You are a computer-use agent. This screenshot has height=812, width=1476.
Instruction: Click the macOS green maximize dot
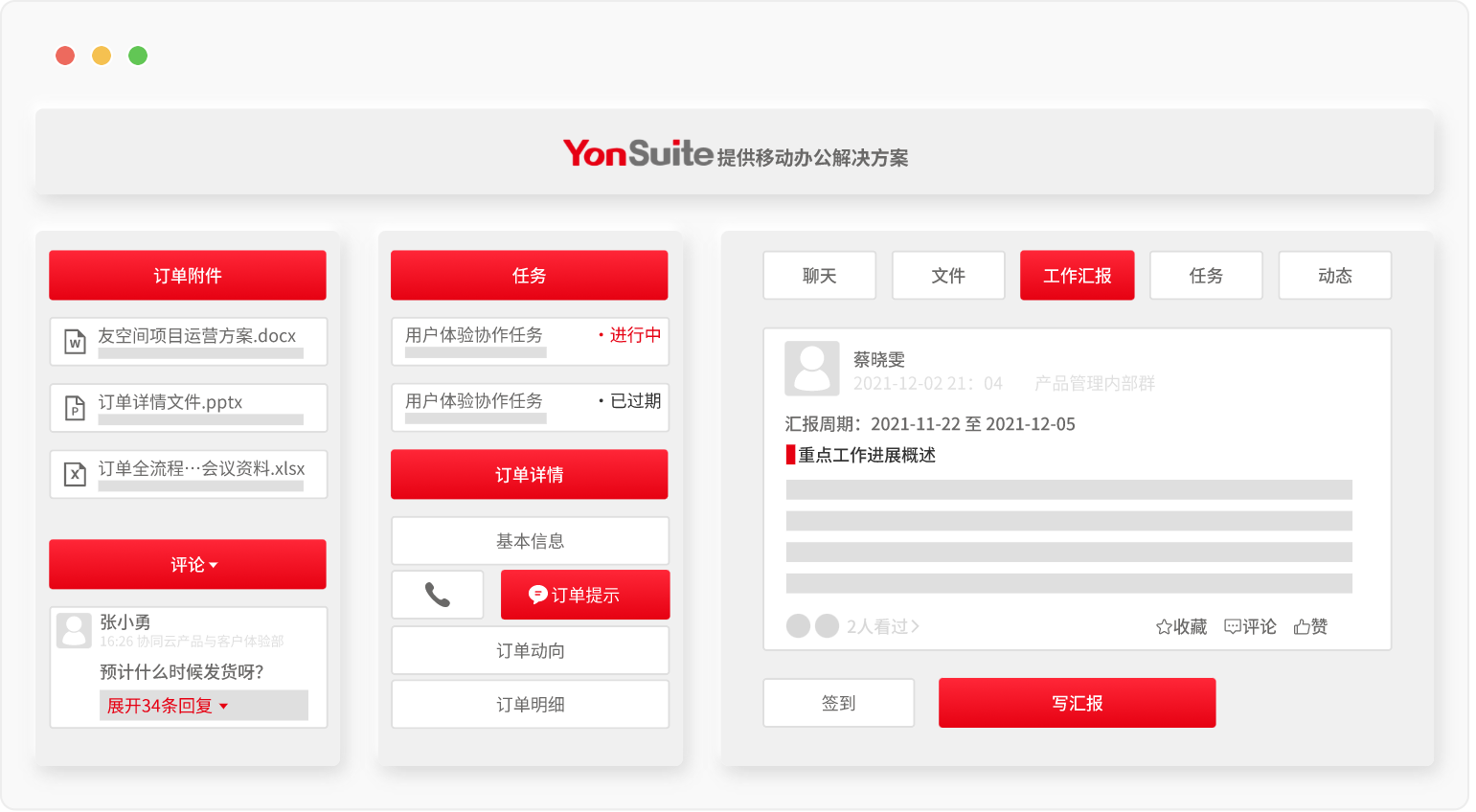138,56
